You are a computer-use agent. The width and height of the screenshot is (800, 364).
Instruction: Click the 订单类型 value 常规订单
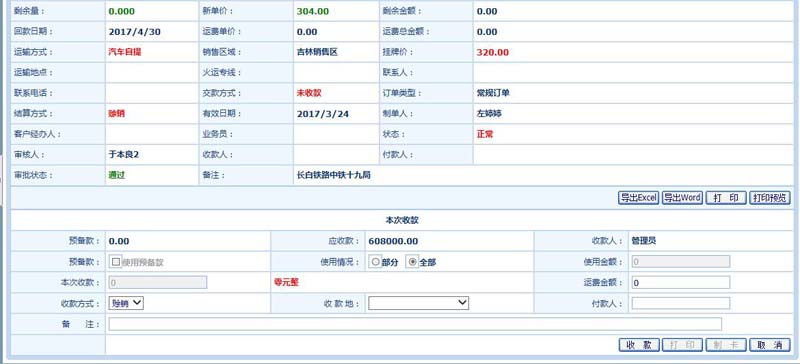[493, 93]
